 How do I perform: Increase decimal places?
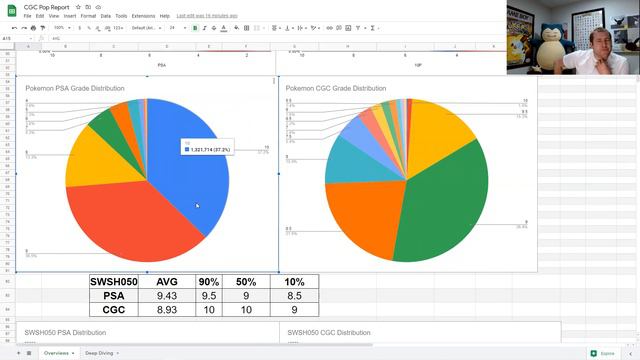tap(108, 28)
